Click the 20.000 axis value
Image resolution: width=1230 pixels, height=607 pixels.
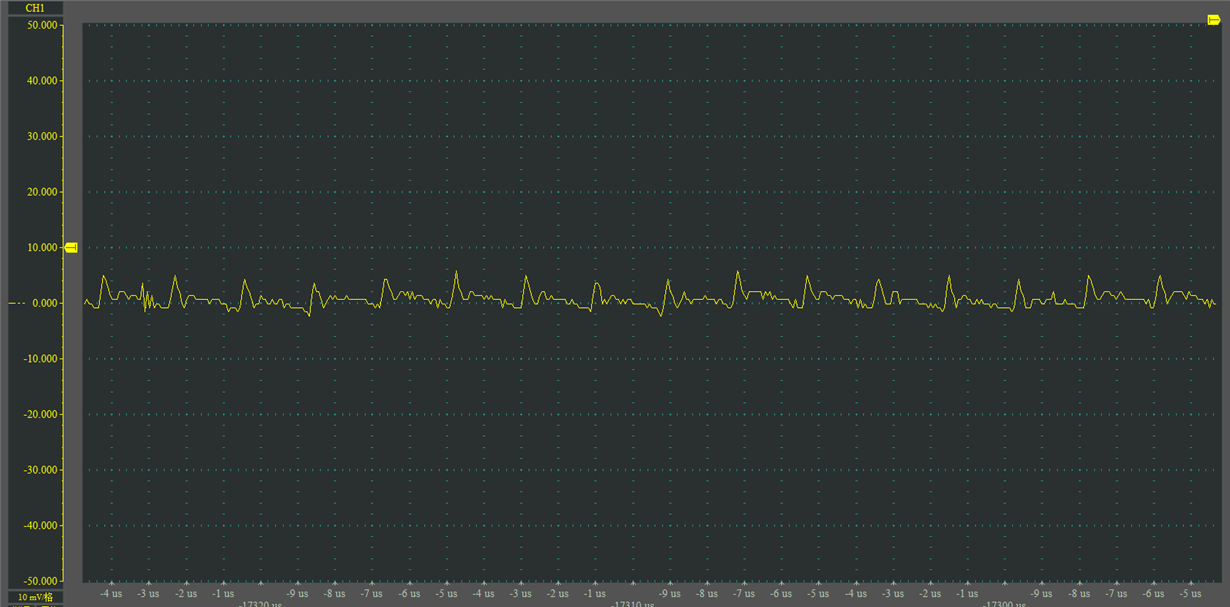coord(42,192)
